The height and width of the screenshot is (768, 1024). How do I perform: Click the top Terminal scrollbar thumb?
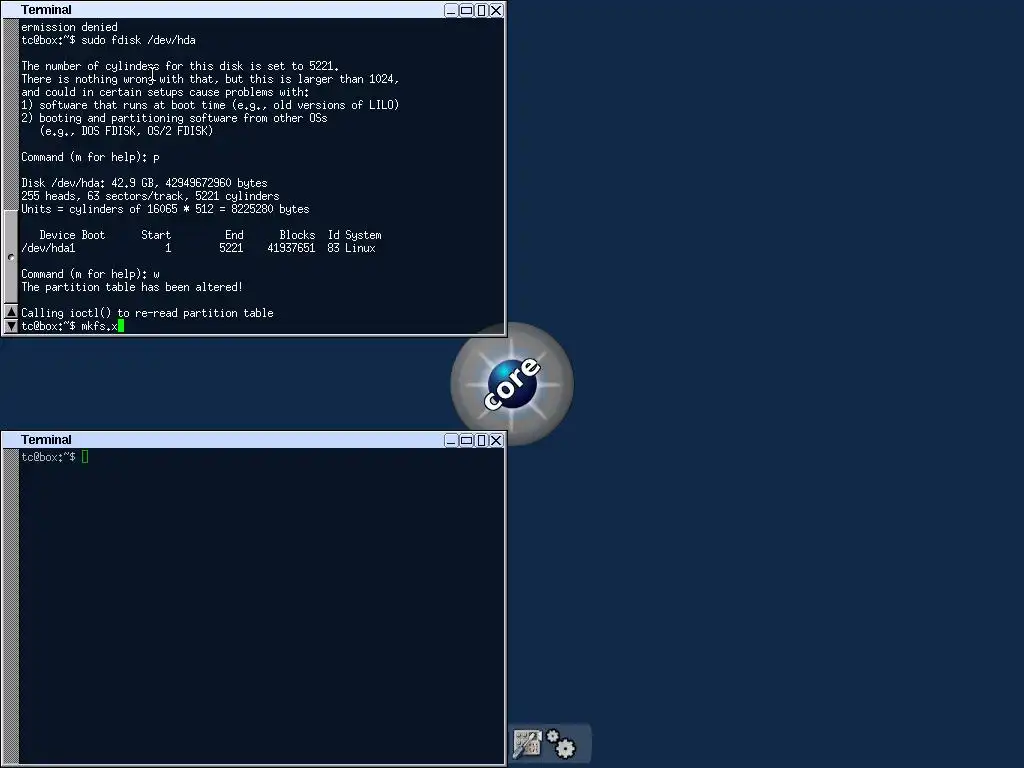pyautogui.click(x=11, y=257)
